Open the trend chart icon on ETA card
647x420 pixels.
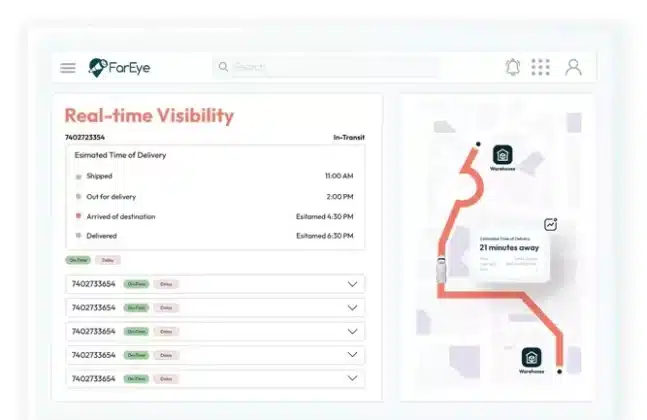550,225
